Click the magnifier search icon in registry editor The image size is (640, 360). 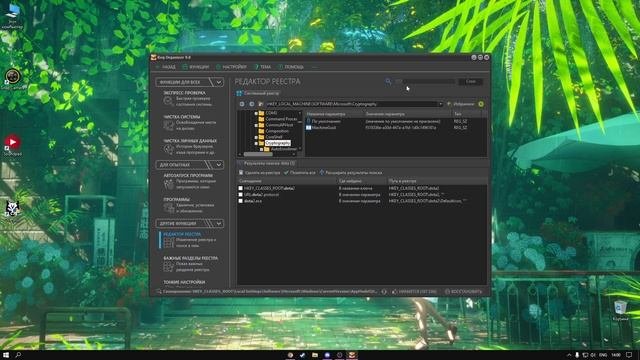click(x=388, y=82)
